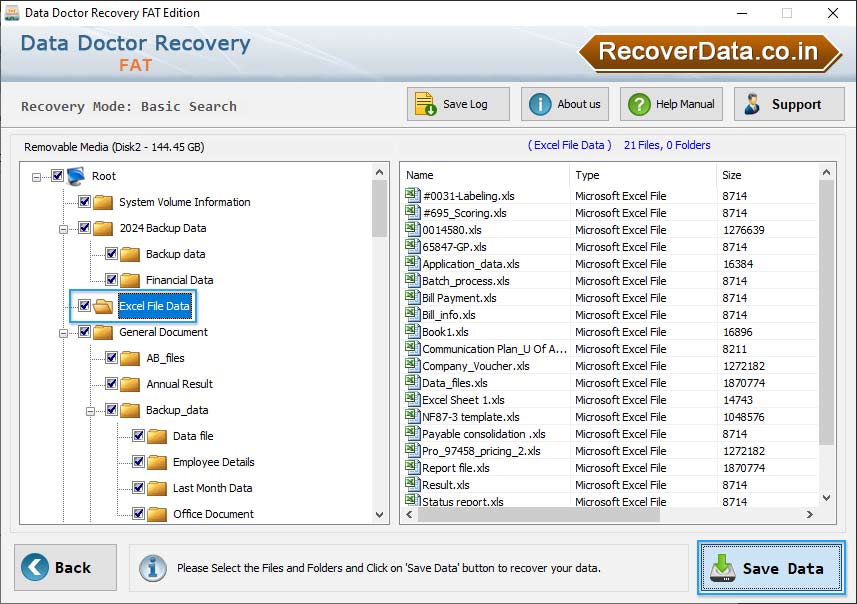The image size is (857, 604).
Task: Click the Financial Data folder icon
Action: (x=130, y=280)
